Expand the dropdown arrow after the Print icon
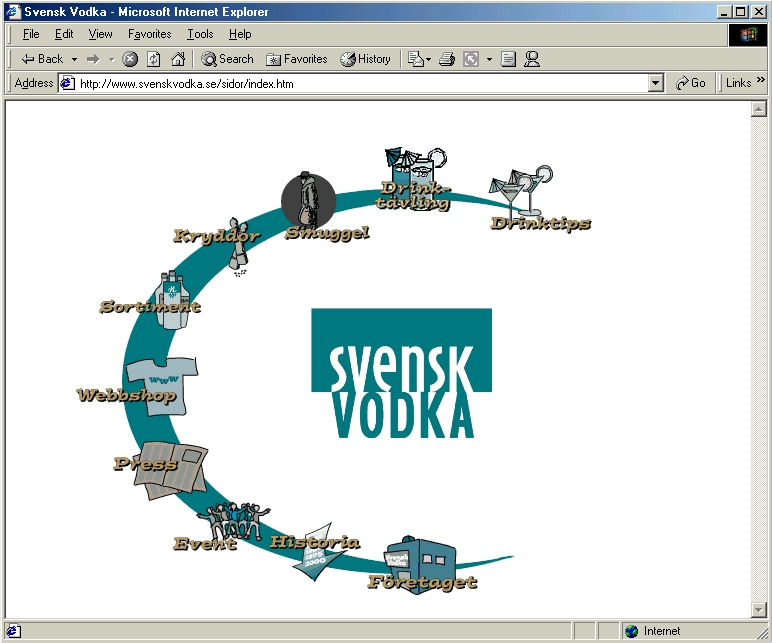 pyautogui.click(x=489, y=60)
